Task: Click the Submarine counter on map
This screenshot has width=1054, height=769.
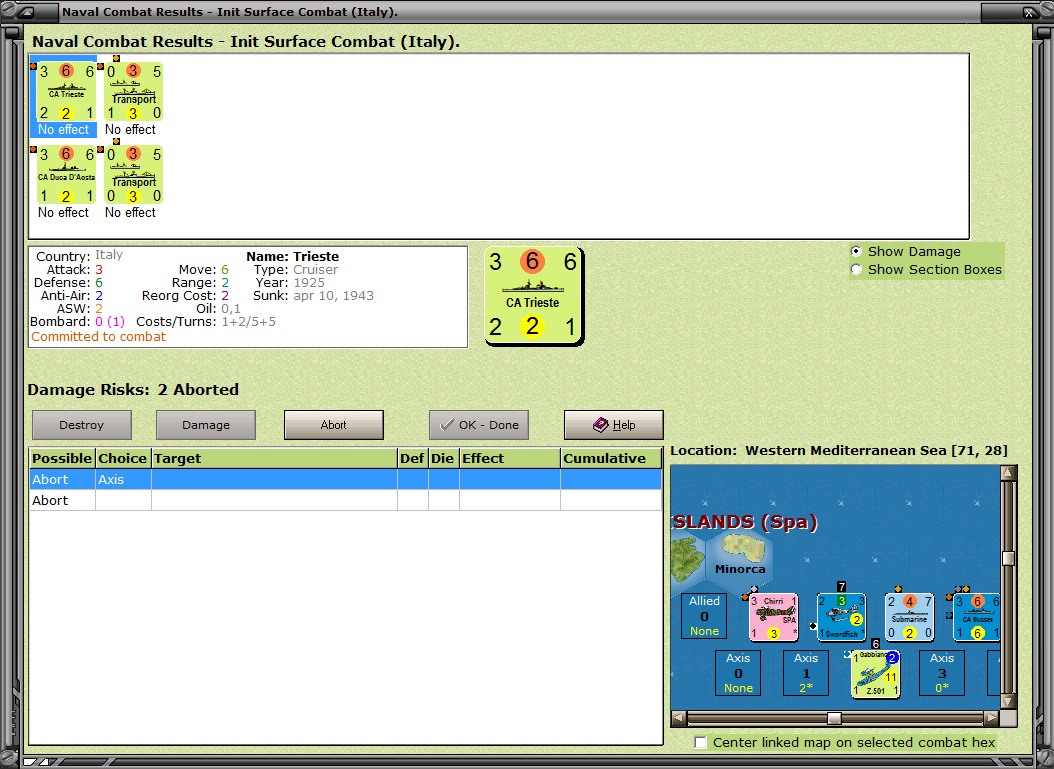Action: 909,616
